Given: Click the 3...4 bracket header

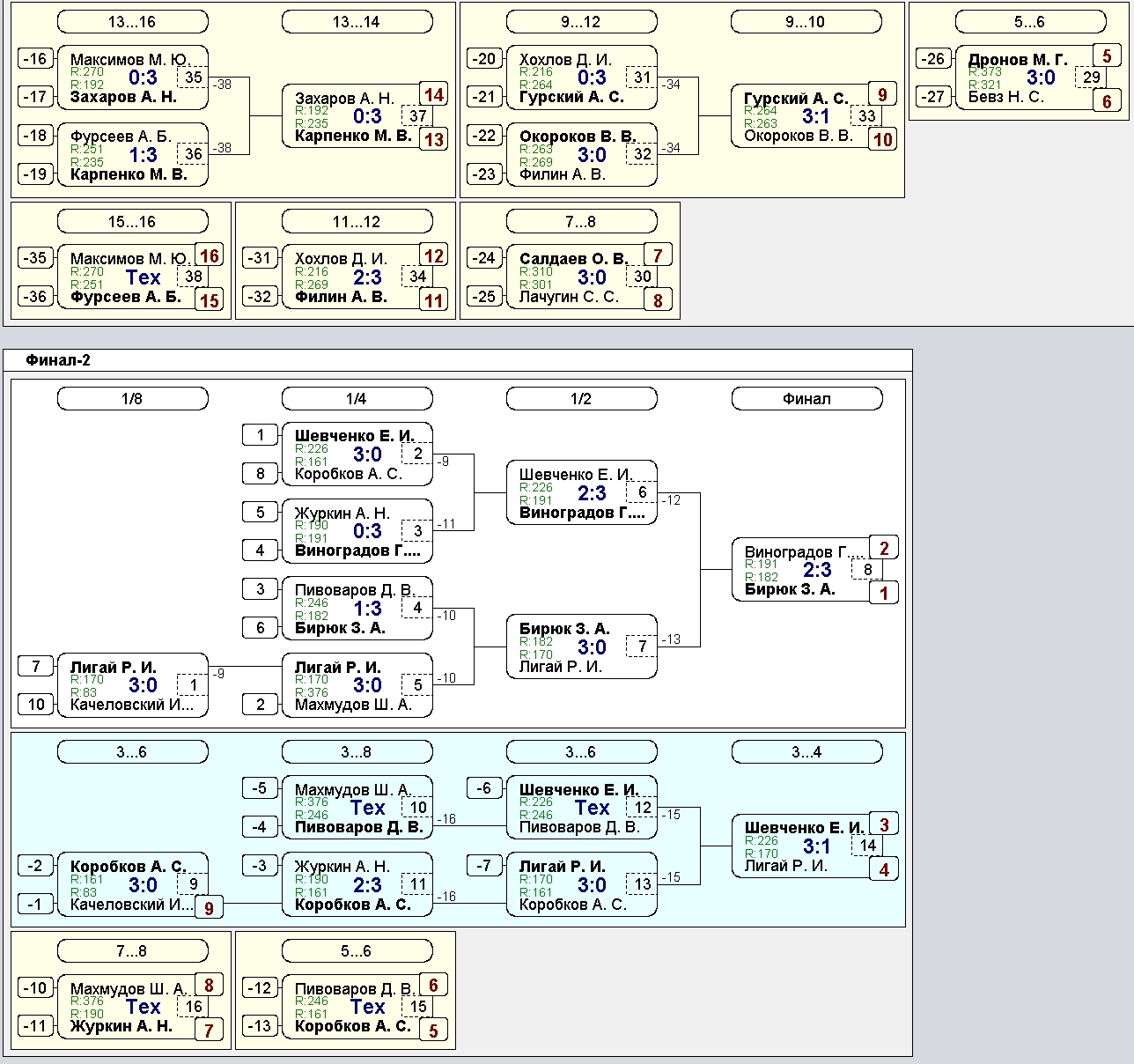Looking at the screenshot, I should pyautogui.click(x=806, y=752).
